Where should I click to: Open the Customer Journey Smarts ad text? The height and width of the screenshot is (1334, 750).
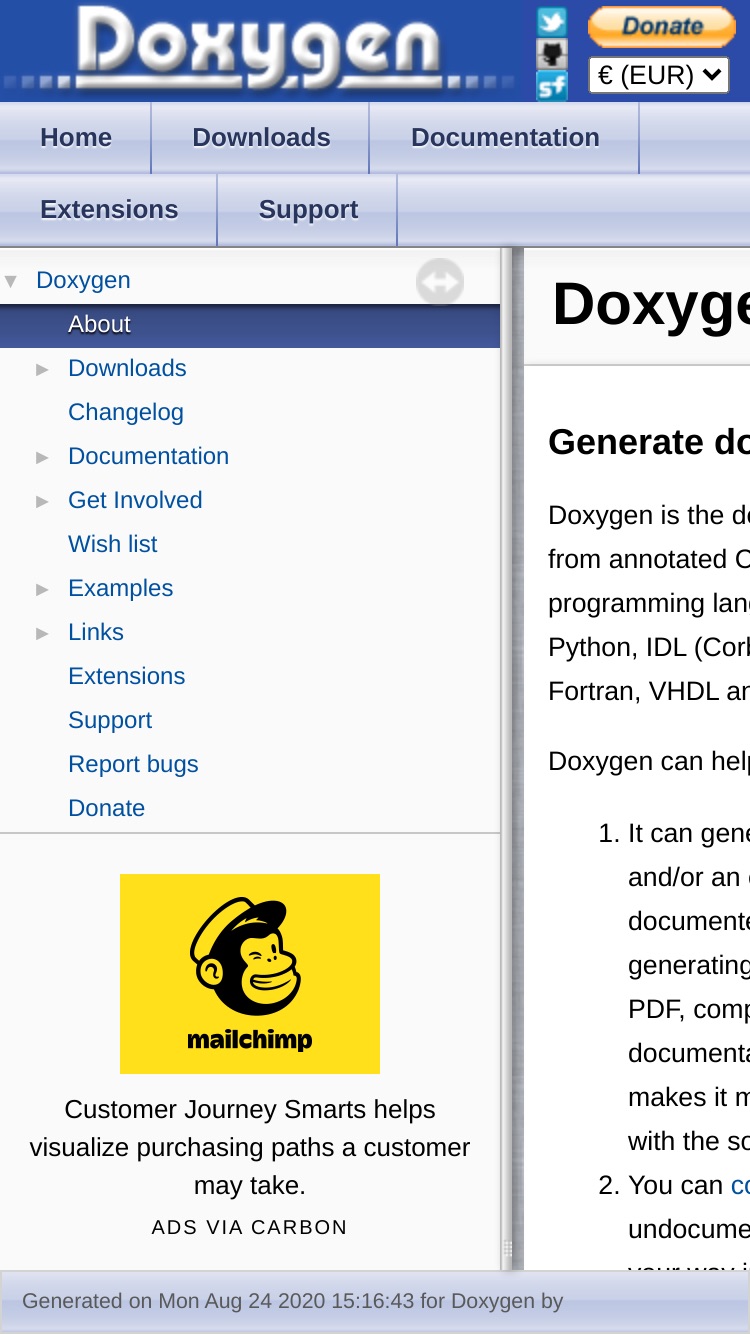[250, 1147]
